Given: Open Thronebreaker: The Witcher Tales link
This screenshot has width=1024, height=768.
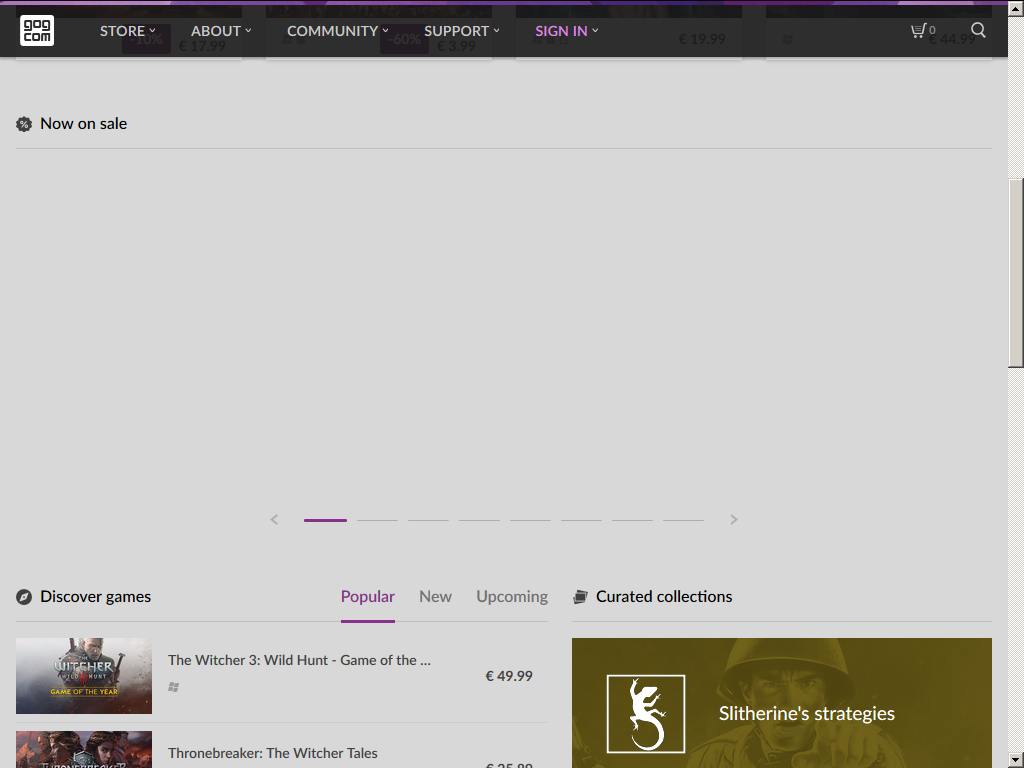Looking at the screenshot, I should click(x=272, y=753).
